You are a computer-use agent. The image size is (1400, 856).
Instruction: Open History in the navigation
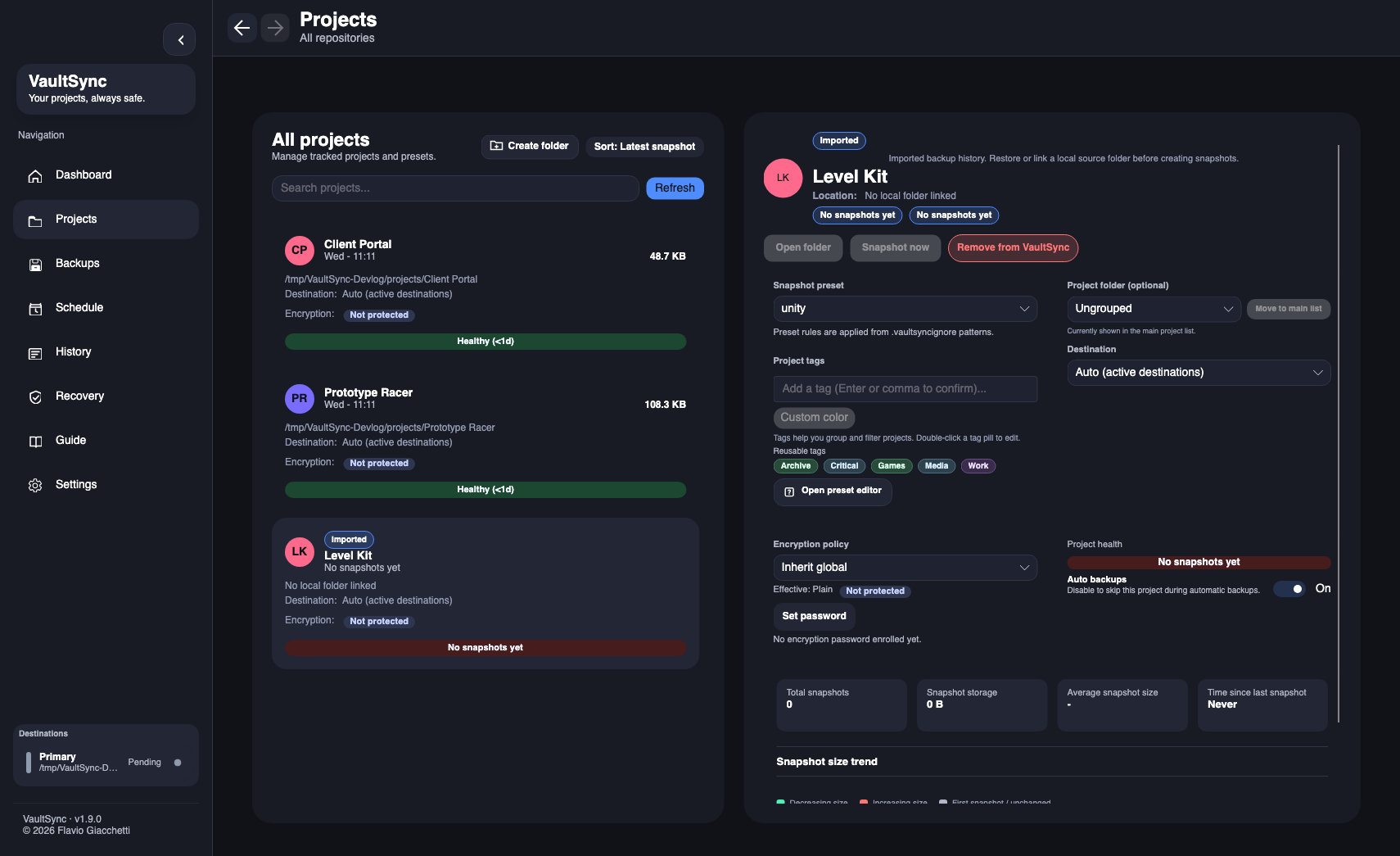tap(106, 352)
